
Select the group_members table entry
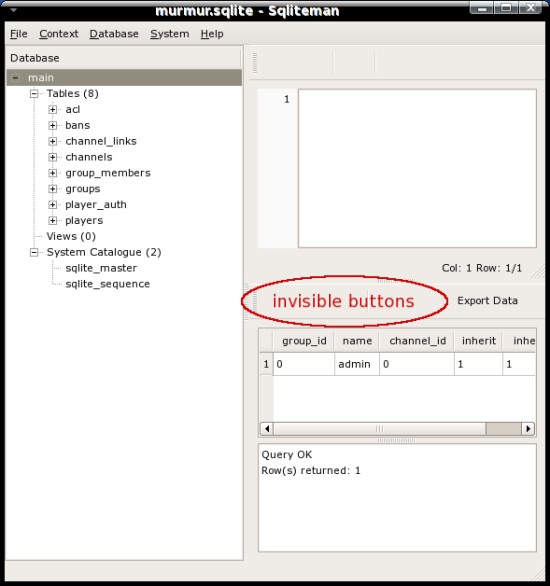108,173
